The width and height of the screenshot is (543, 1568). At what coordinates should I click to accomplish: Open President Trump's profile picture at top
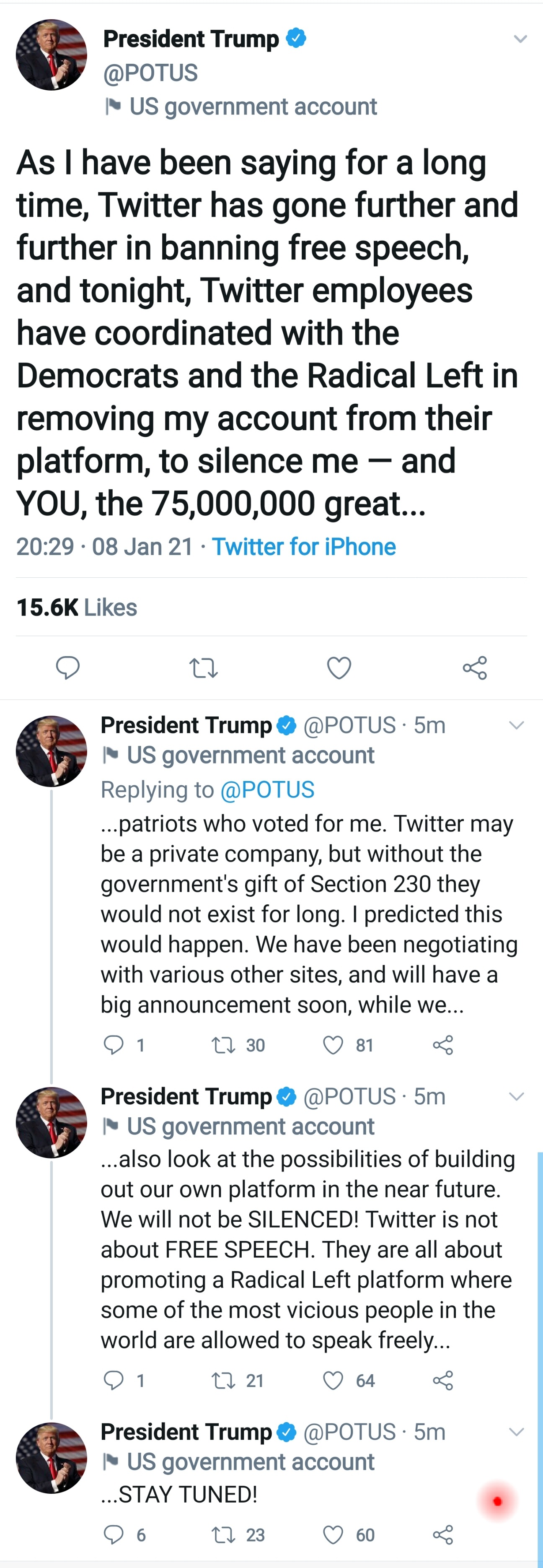52,55
